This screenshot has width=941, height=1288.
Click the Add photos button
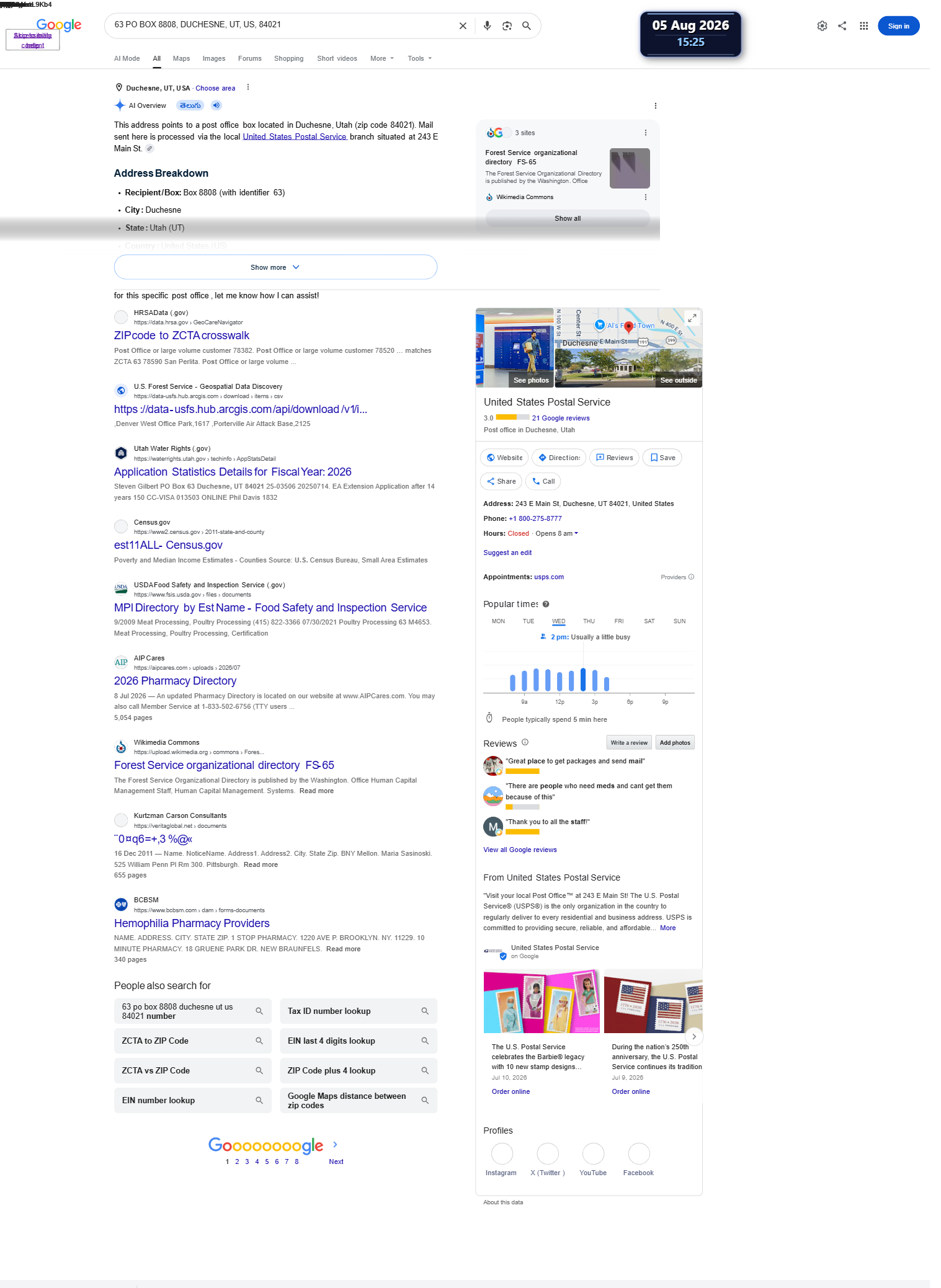click(675, 743)
